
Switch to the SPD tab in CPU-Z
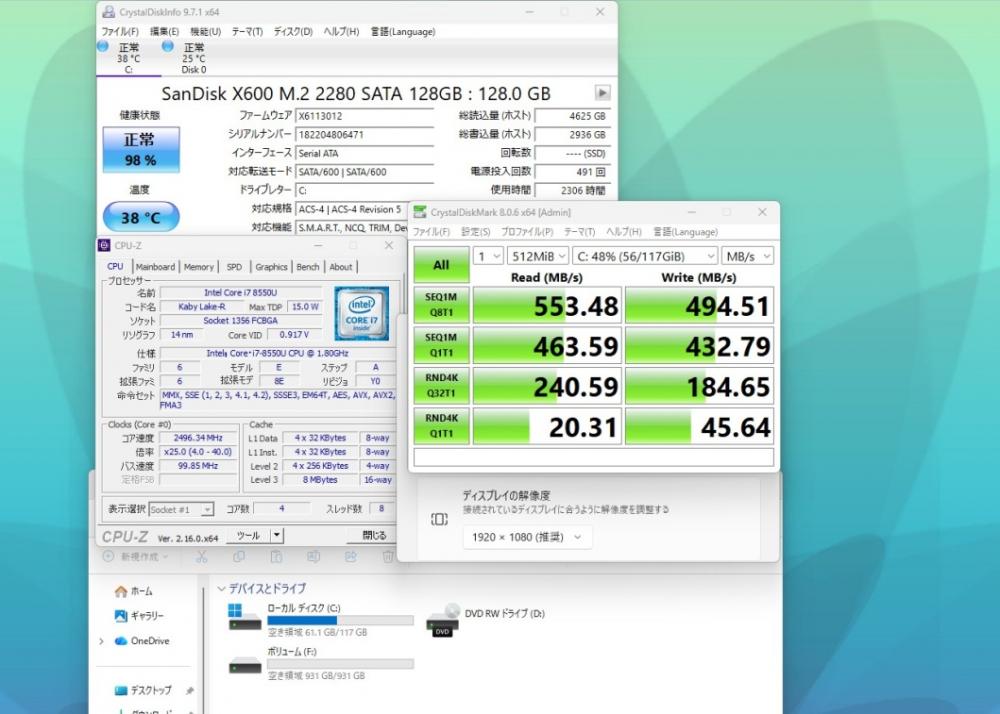point(235,266)
